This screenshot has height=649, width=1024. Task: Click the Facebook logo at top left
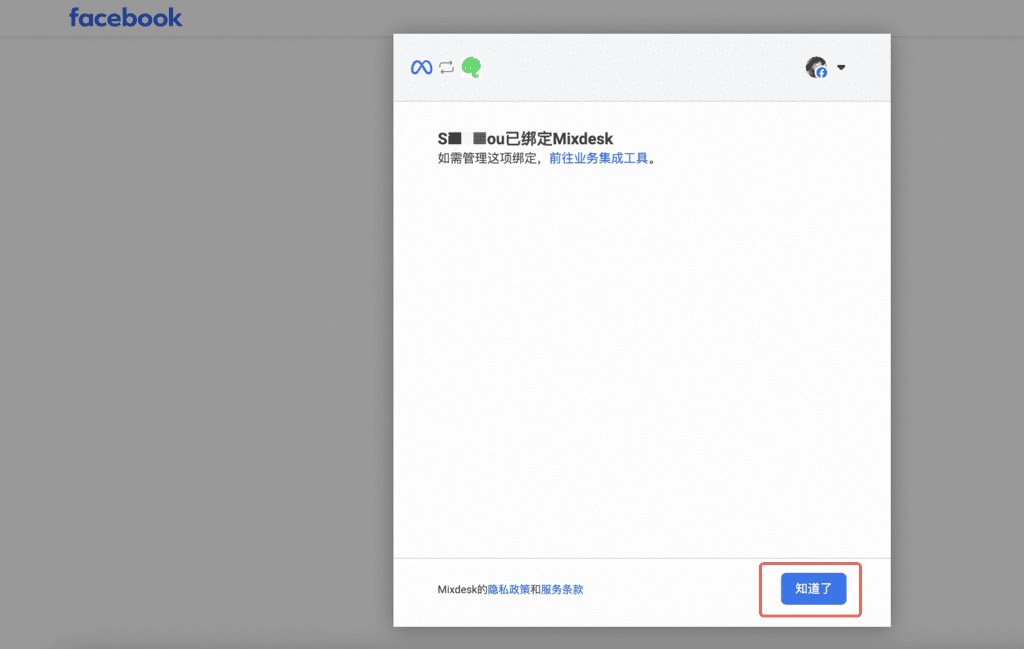(125, 18)
